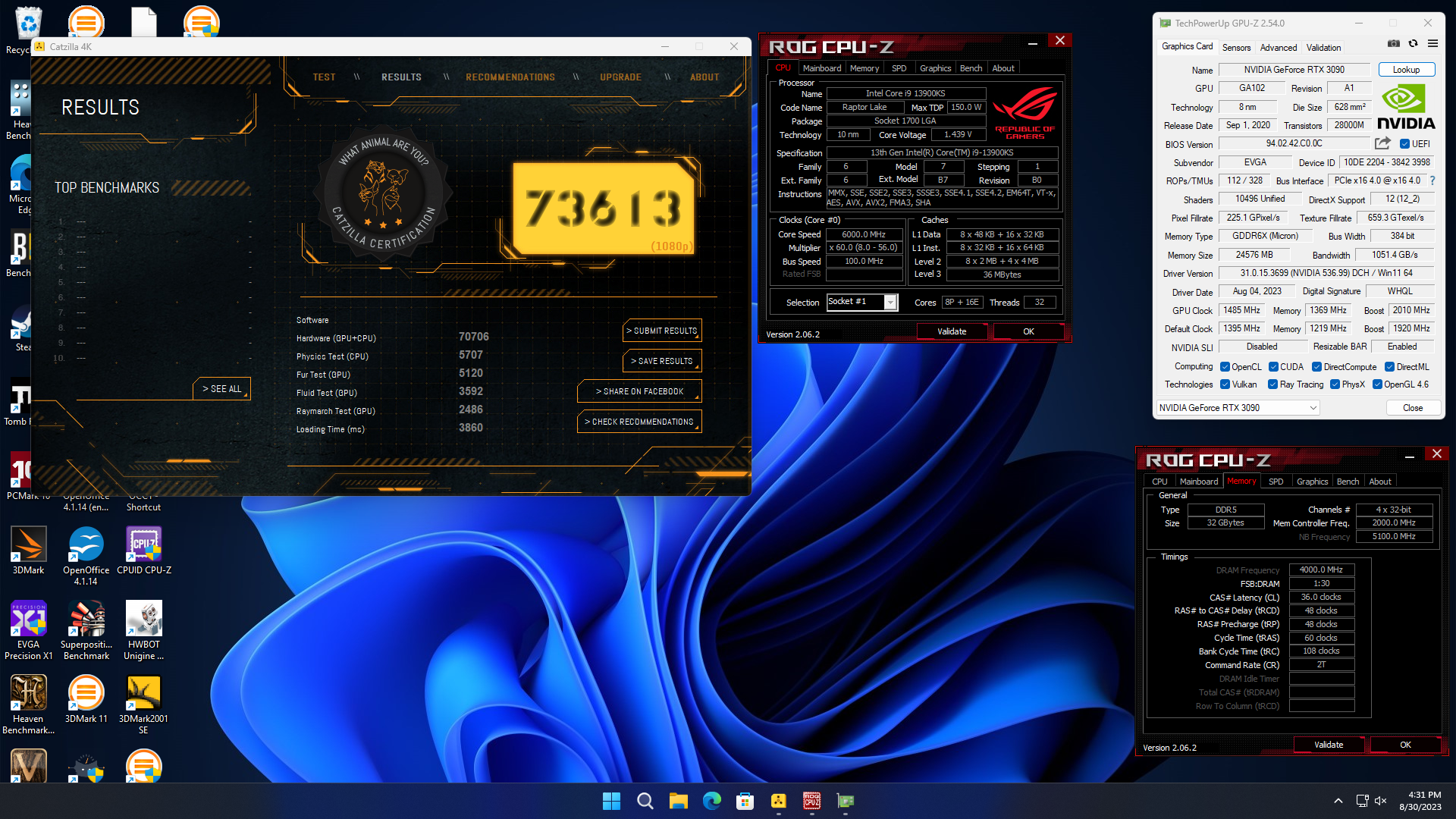Toggle the Ray Tracing checkbox

click(x=1273, y=384)
